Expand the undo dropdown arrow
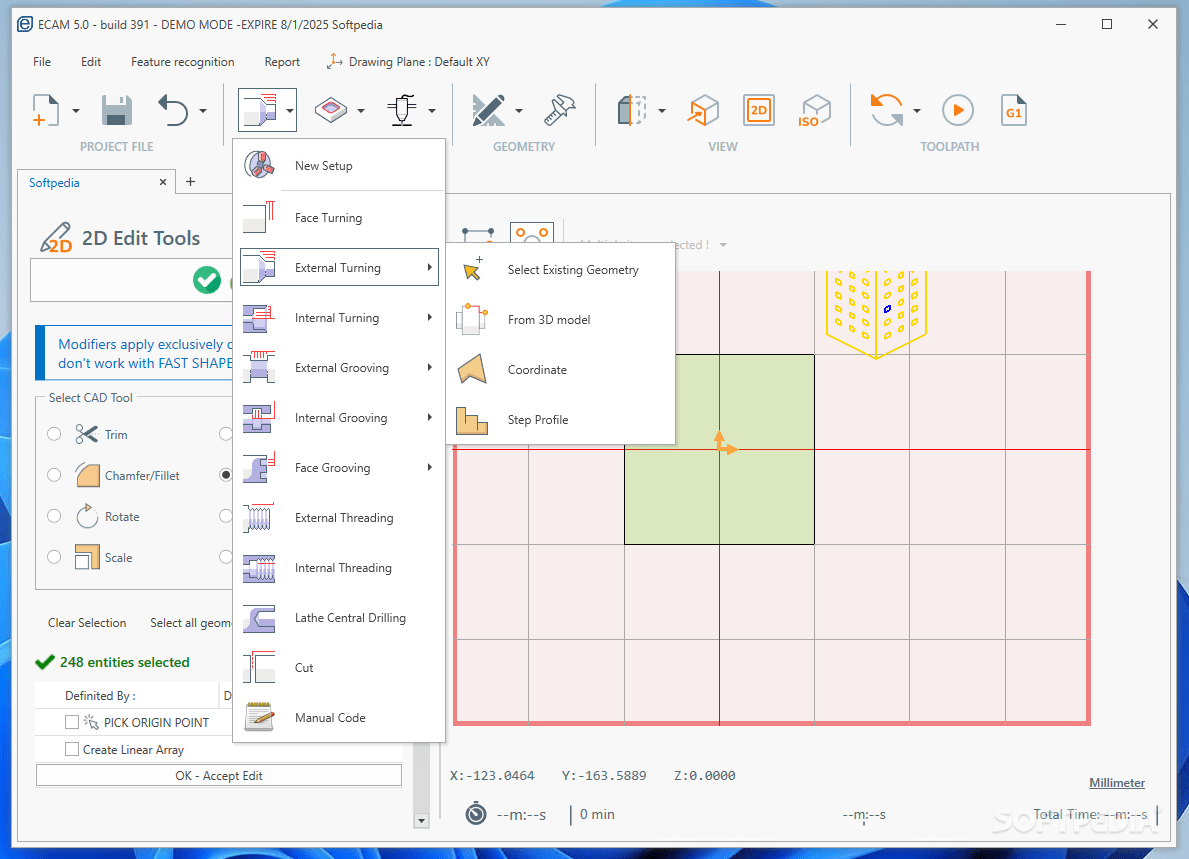The width and height of the screenshot is (1189, 859). 203,111
